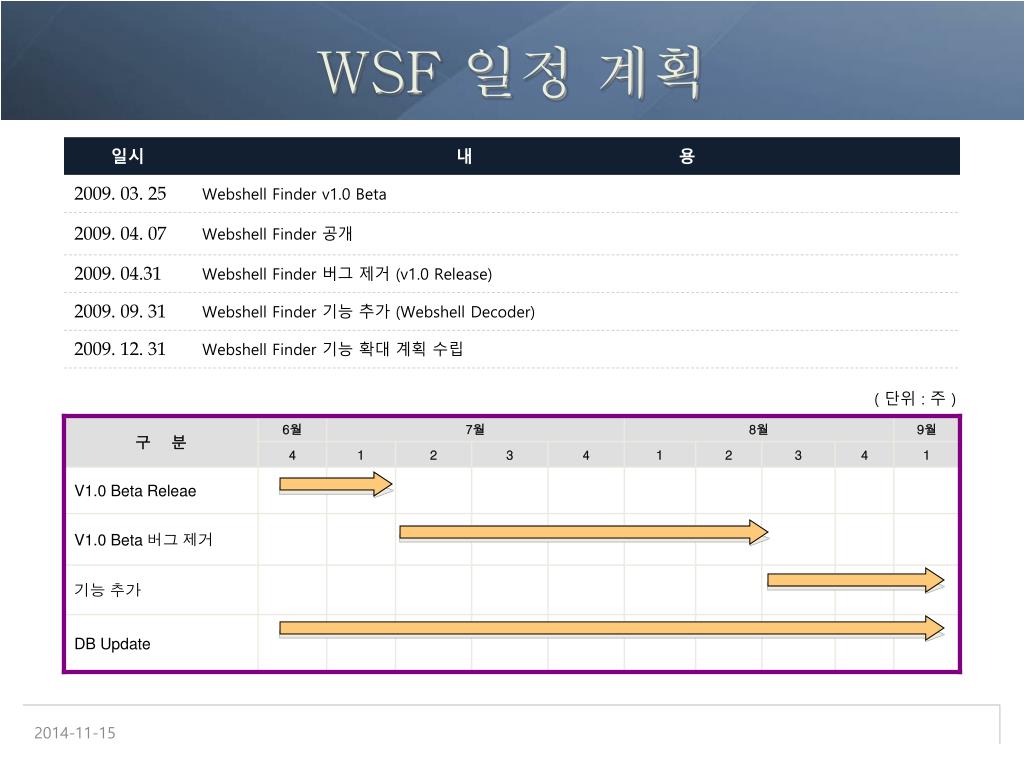
Task: Click "Webshell Finder 공개" entry
Action: tap(277, 234)
